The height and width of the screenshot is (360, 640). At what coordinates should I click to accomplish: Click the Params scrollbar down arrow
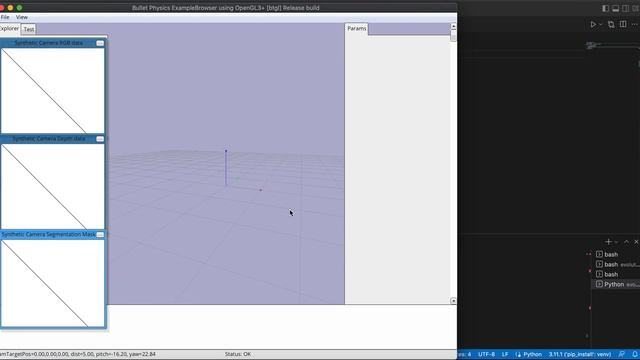[x=453, y=301]
